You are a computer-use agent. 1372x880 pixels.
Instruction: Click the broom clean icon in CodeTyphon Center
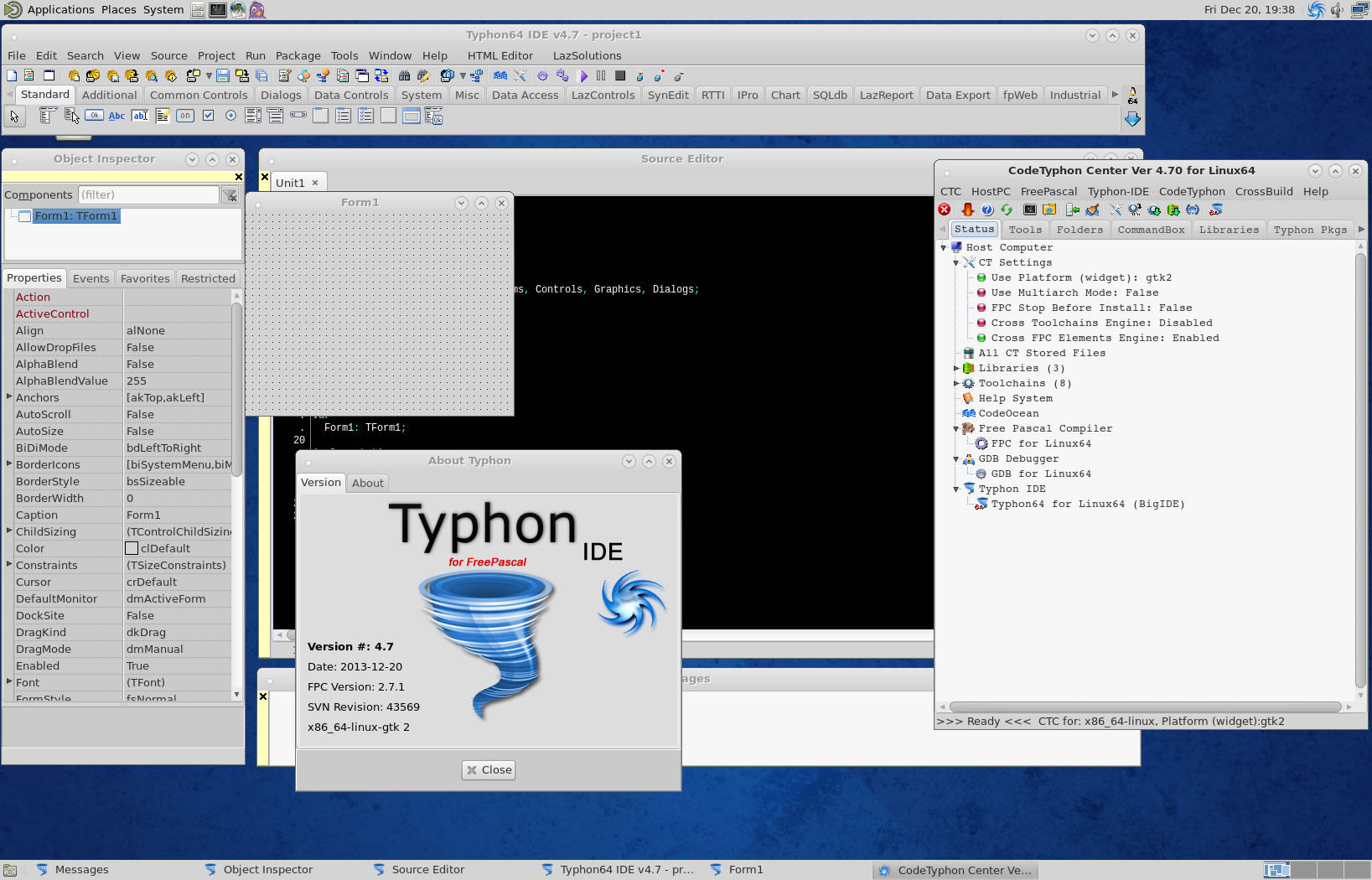pyautogui.click(x=1092, y=210)
